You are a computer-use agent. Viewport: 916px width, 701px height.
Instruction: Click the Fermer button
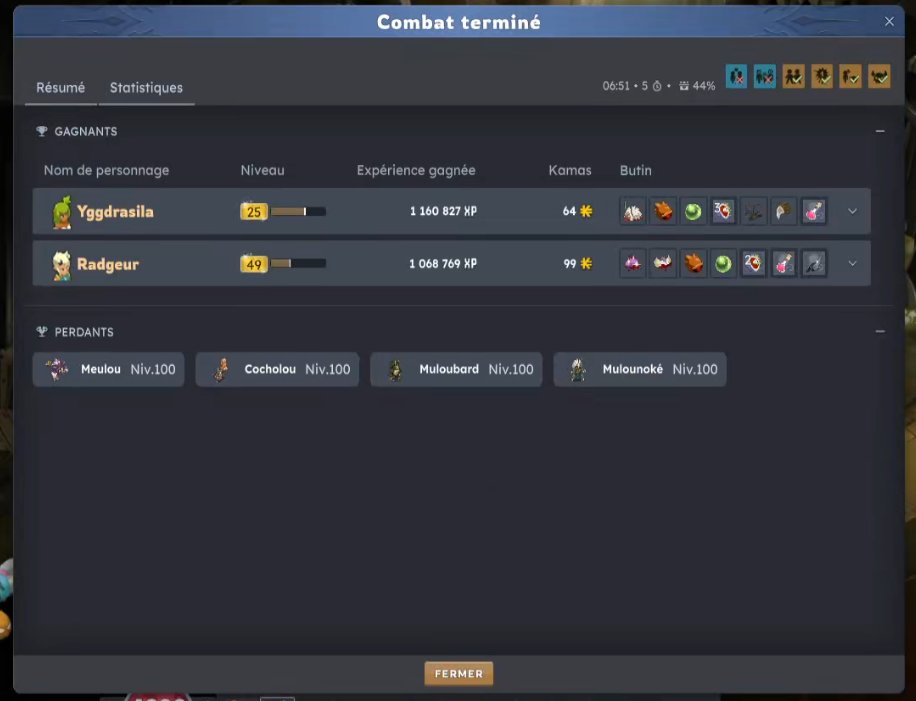(x=459, y=674)
